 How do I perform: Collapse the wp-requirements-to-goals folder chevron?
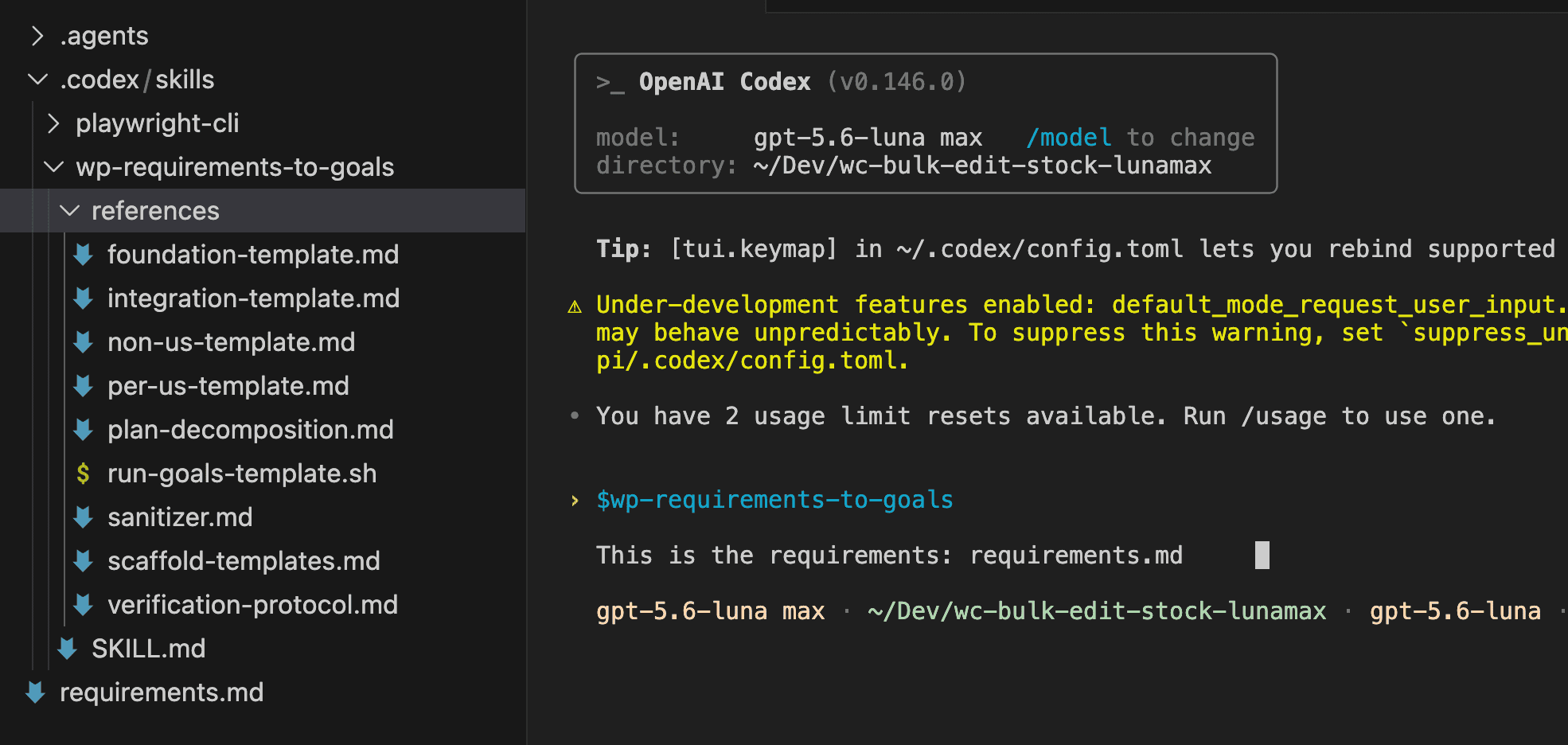[53, 167]
